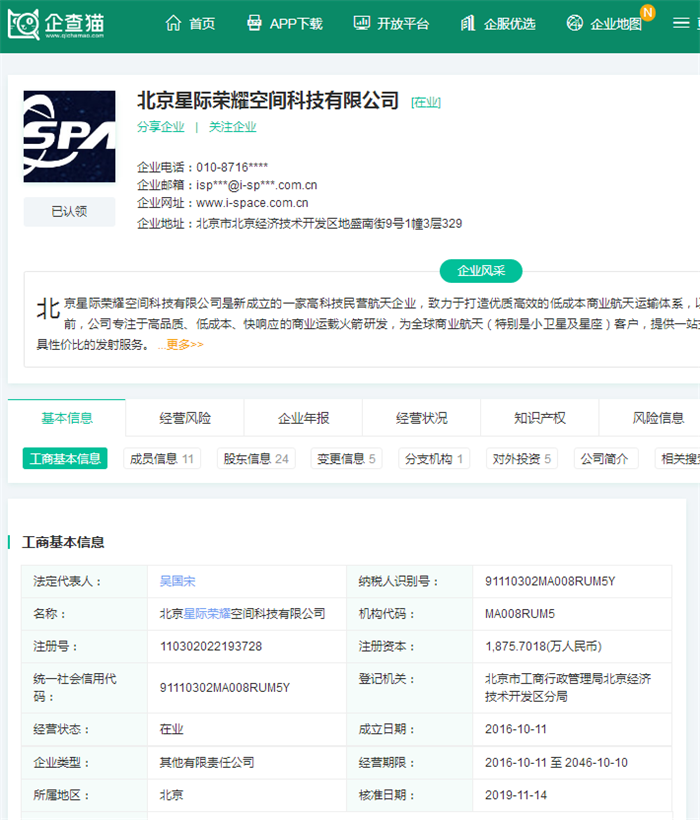Click the 企业类型 value 其他有限责任公司
700x820 pixels.
coord(207,762)
